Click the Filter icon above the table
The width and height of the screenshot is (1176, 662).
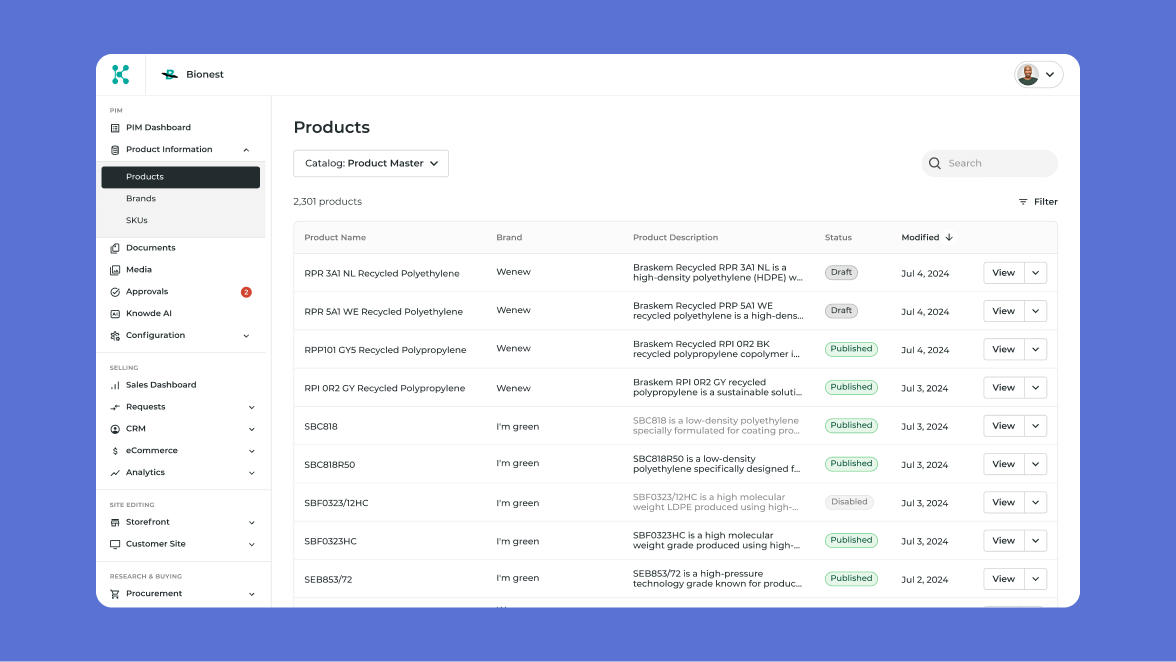(1023, 202)
